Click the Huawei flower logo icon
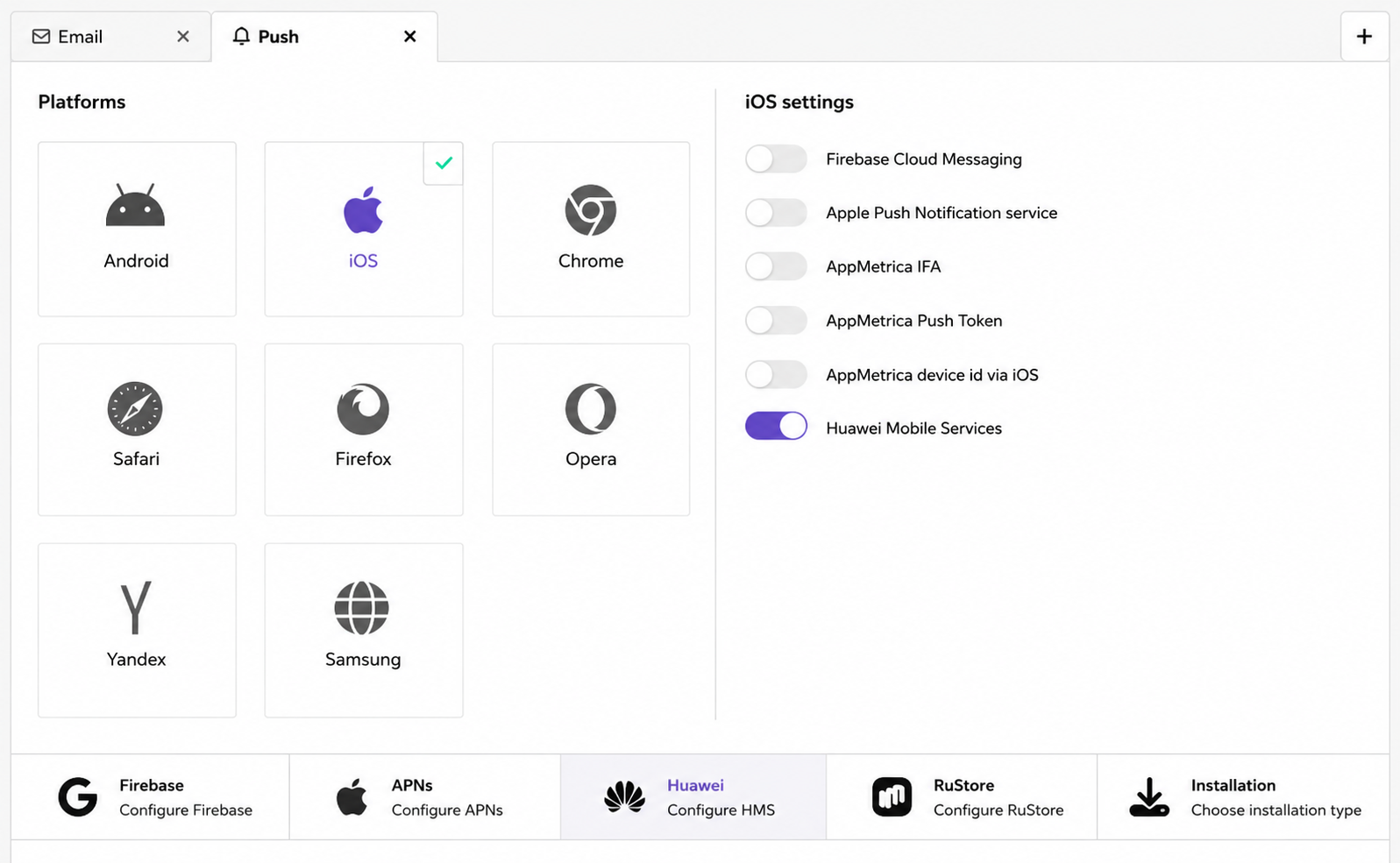 pyautogui.click(x=624, y=797)
